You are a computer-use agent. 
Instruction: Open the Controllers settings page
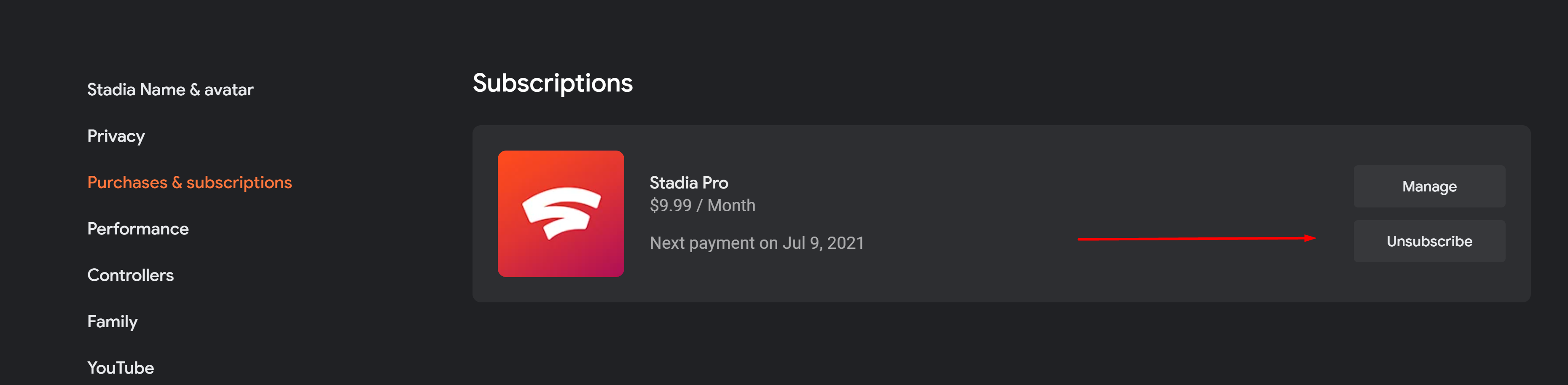130,275
